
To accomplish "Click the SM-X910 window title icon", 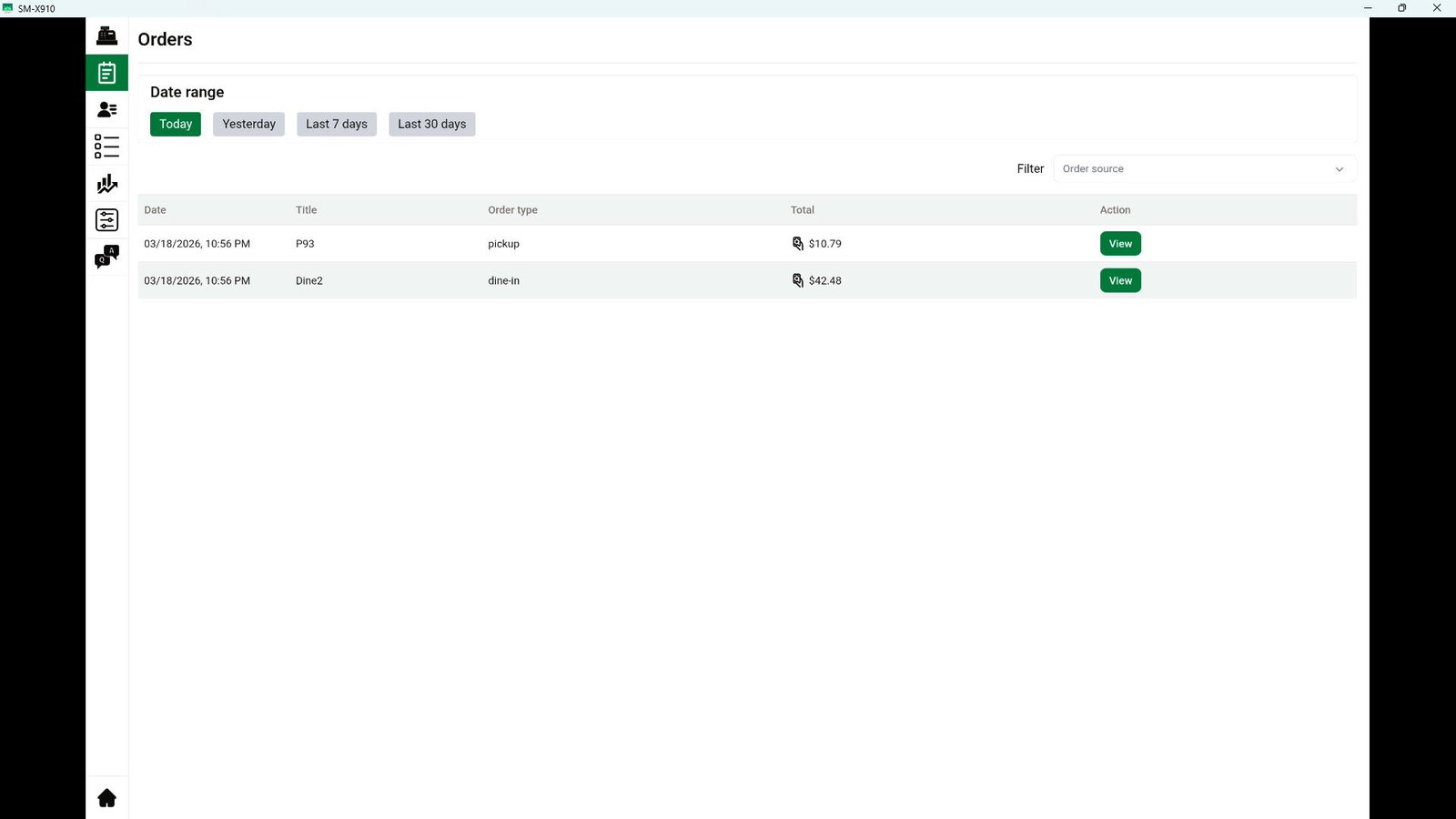I will tap(8, 8).
